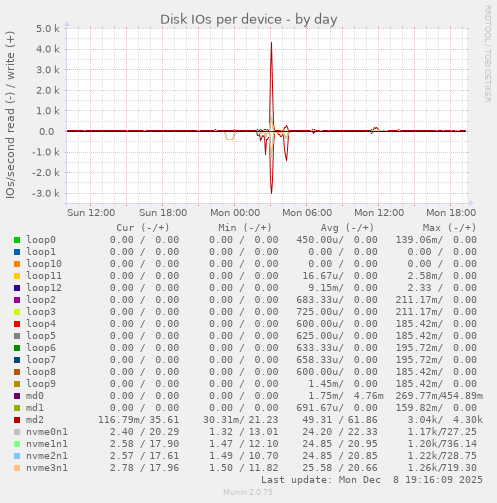This screenshot has height=503, width=497.
Task: Click the 'Sun 18:00' time axis label
Action: click(x=163, y=213)
